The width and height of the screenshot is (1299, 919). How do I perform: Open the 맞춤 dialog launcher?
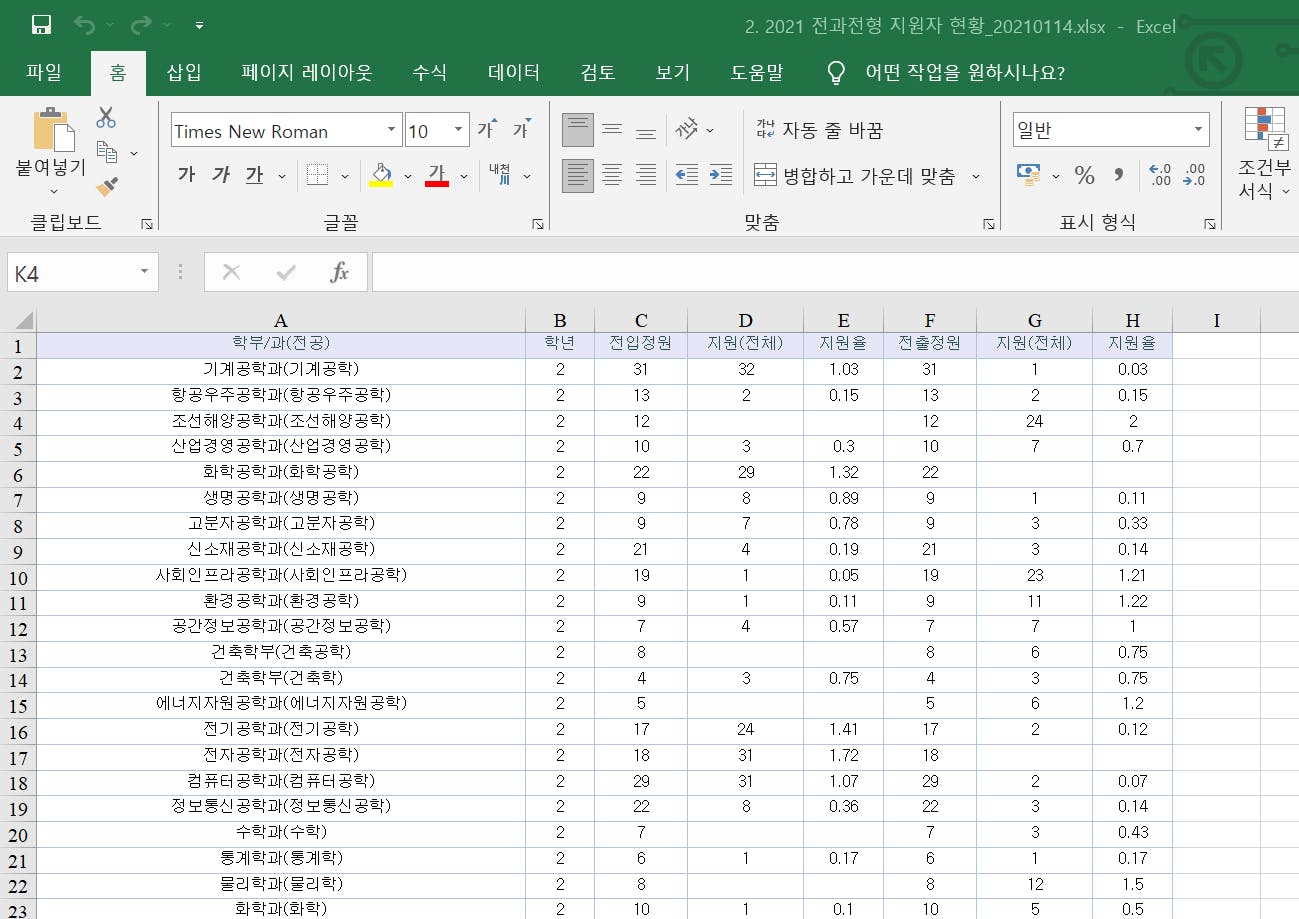pos(989,224)
